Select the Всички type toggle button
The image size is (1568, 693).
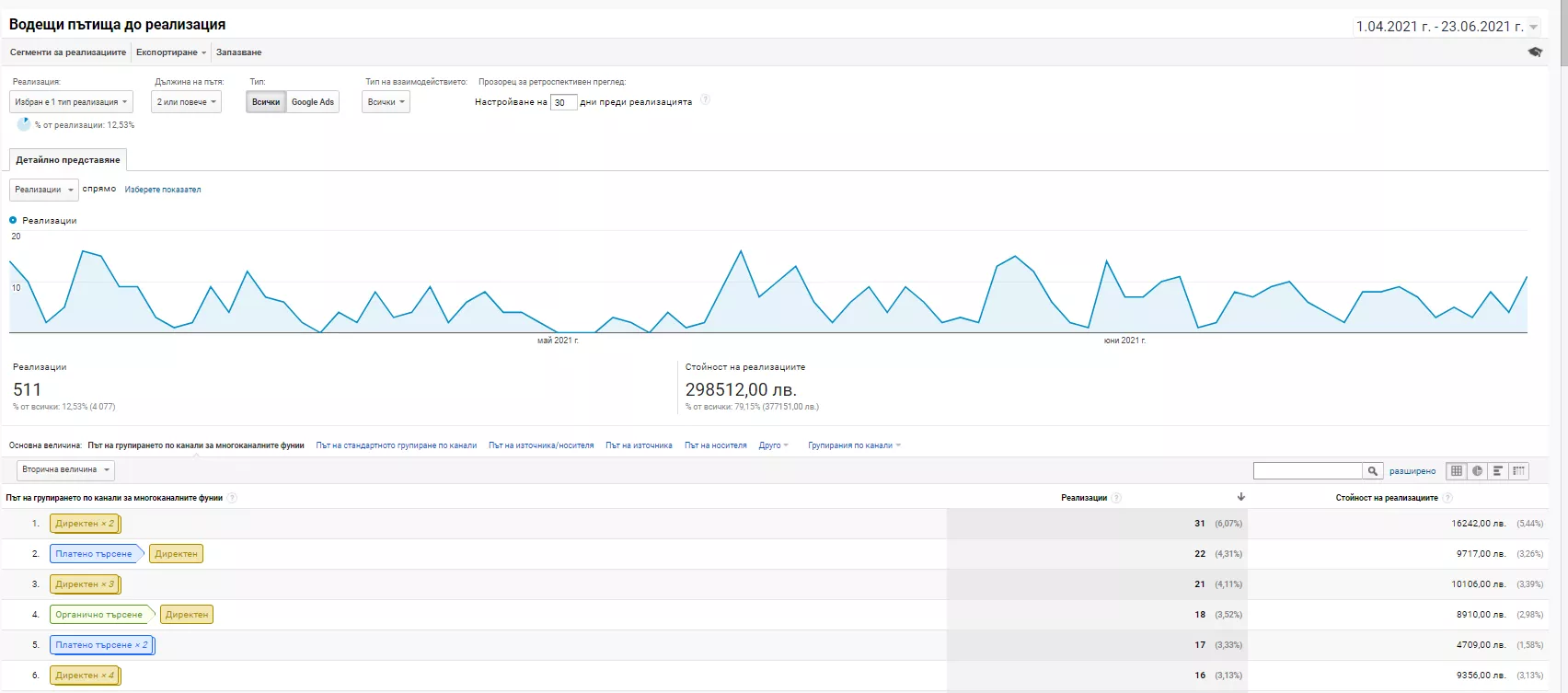click(266, 102)
